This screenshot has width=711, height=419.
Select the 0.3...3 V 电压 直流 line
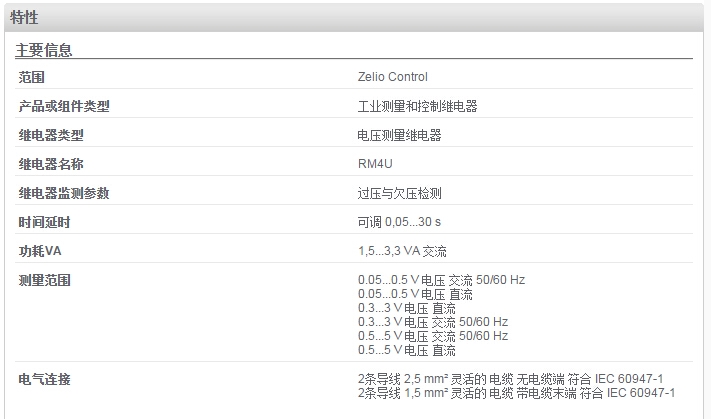407,308
